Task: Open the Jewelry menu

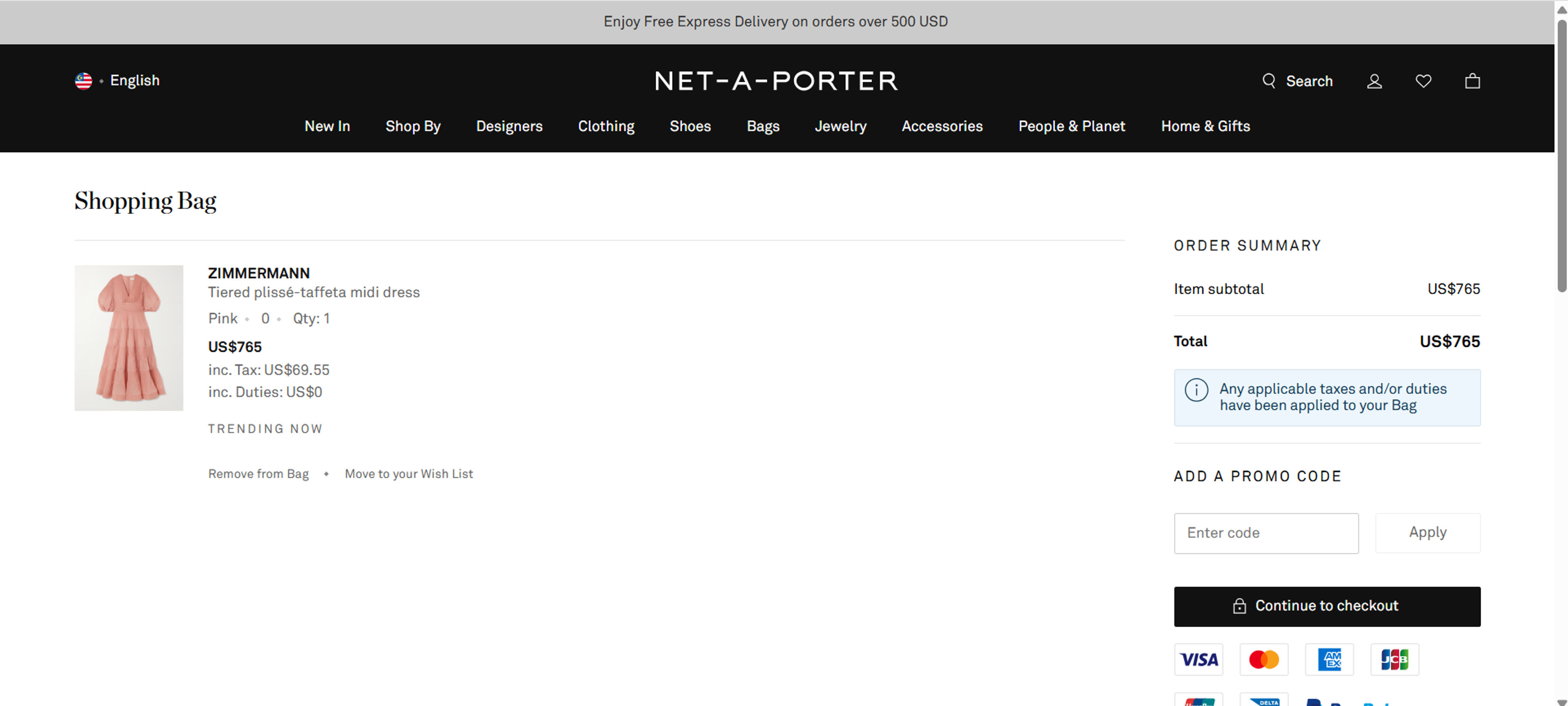Action: pyautogui.click(x=840, y=126)
